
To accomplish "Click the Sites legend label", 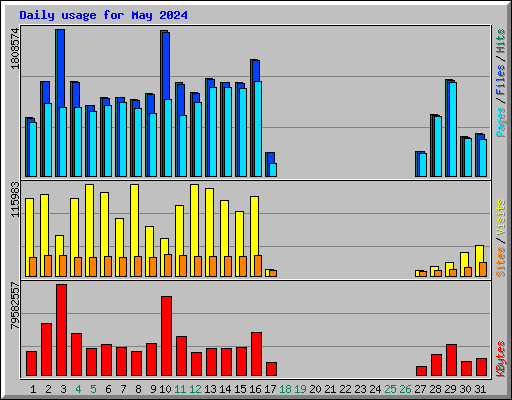I will [x=501, y=262].
